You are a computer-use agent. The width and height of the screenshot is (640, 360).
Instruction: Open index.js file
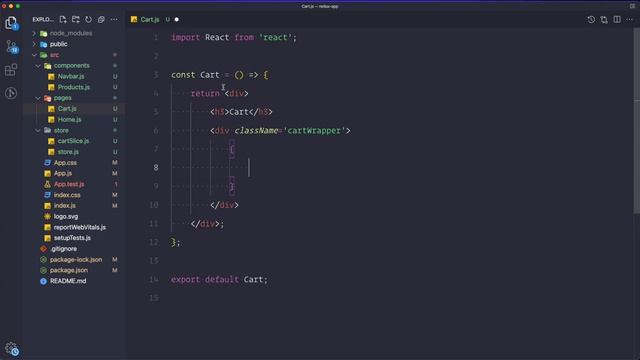(64, 206)
